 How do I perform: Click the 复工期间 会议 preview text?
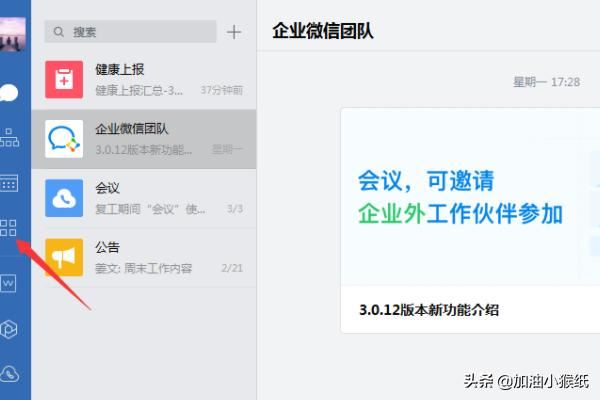point(150,209)
